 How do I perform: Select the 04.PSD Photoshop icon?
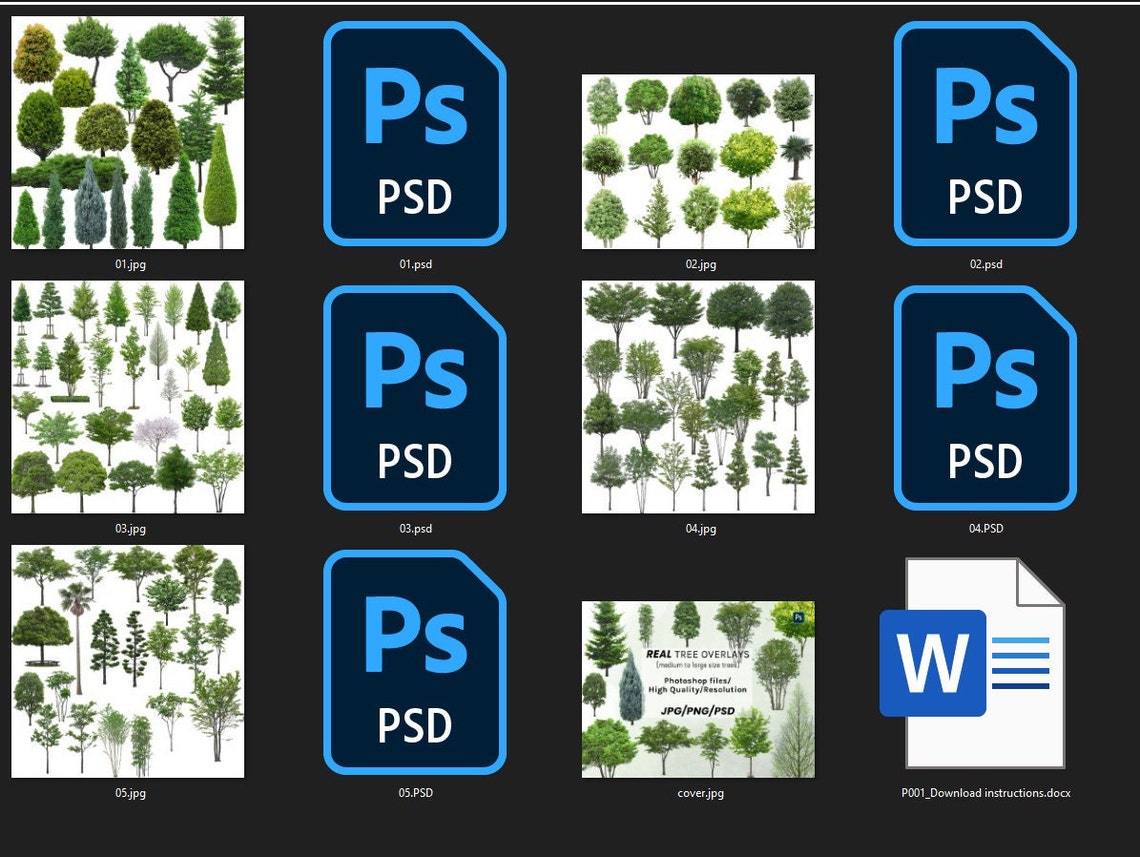[984, 397]
